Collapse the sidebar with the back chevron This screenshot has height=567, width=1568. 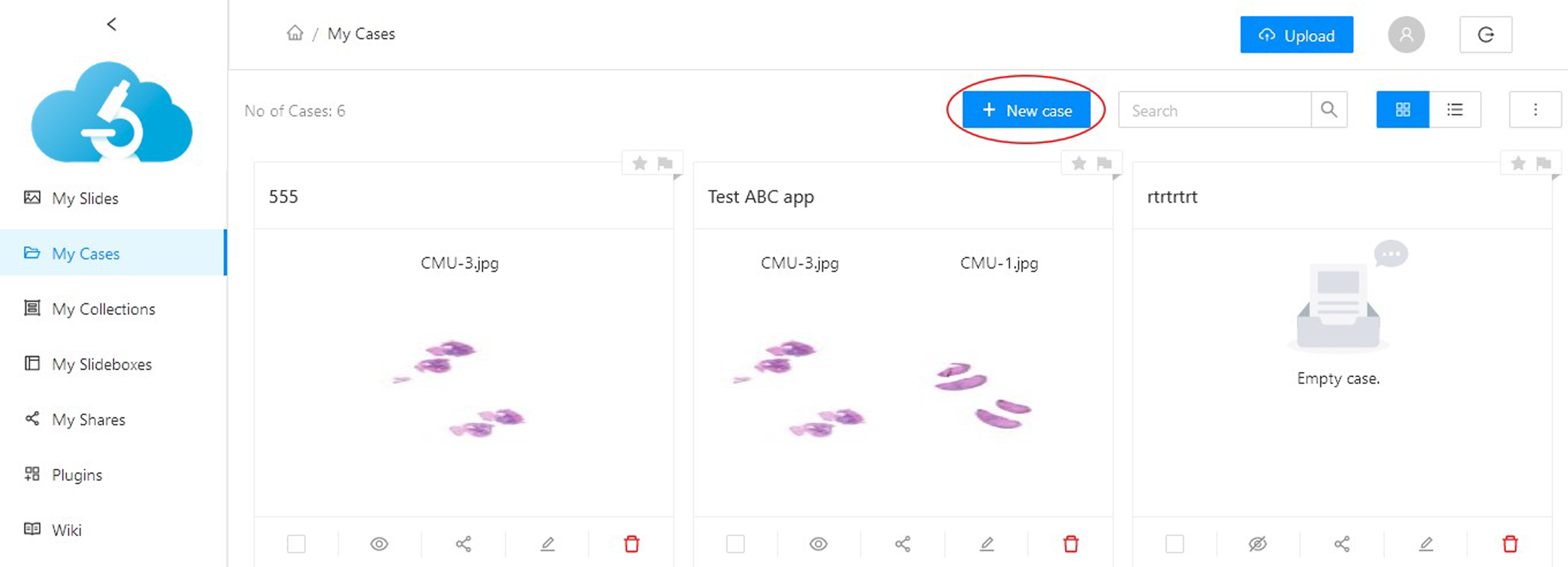click(111, 24)
